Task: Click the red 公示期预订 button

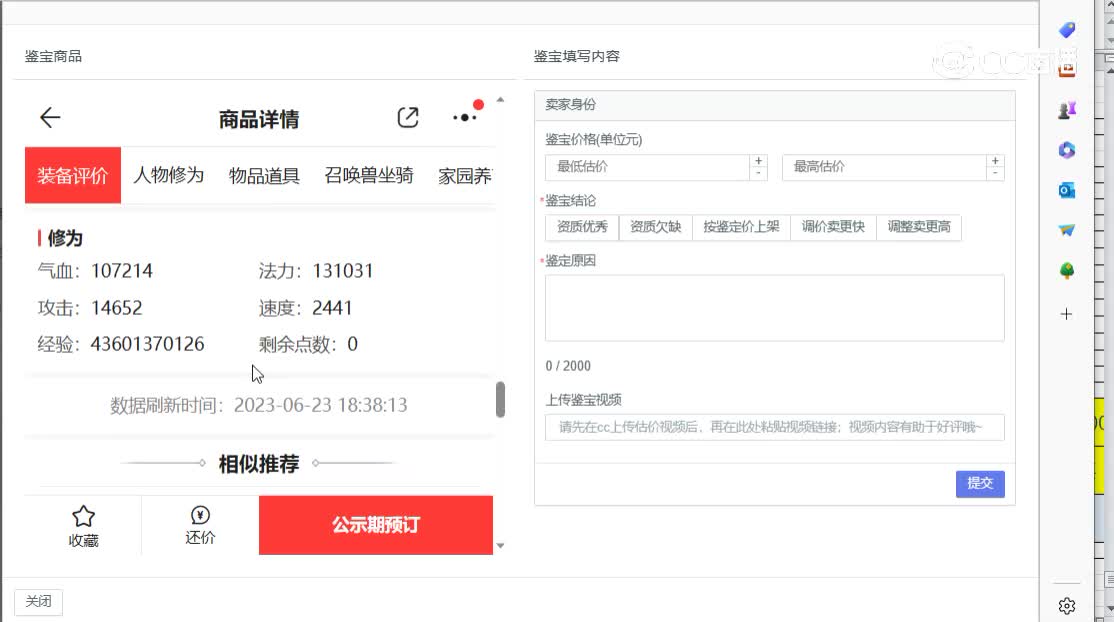Action: coord(376,525)
